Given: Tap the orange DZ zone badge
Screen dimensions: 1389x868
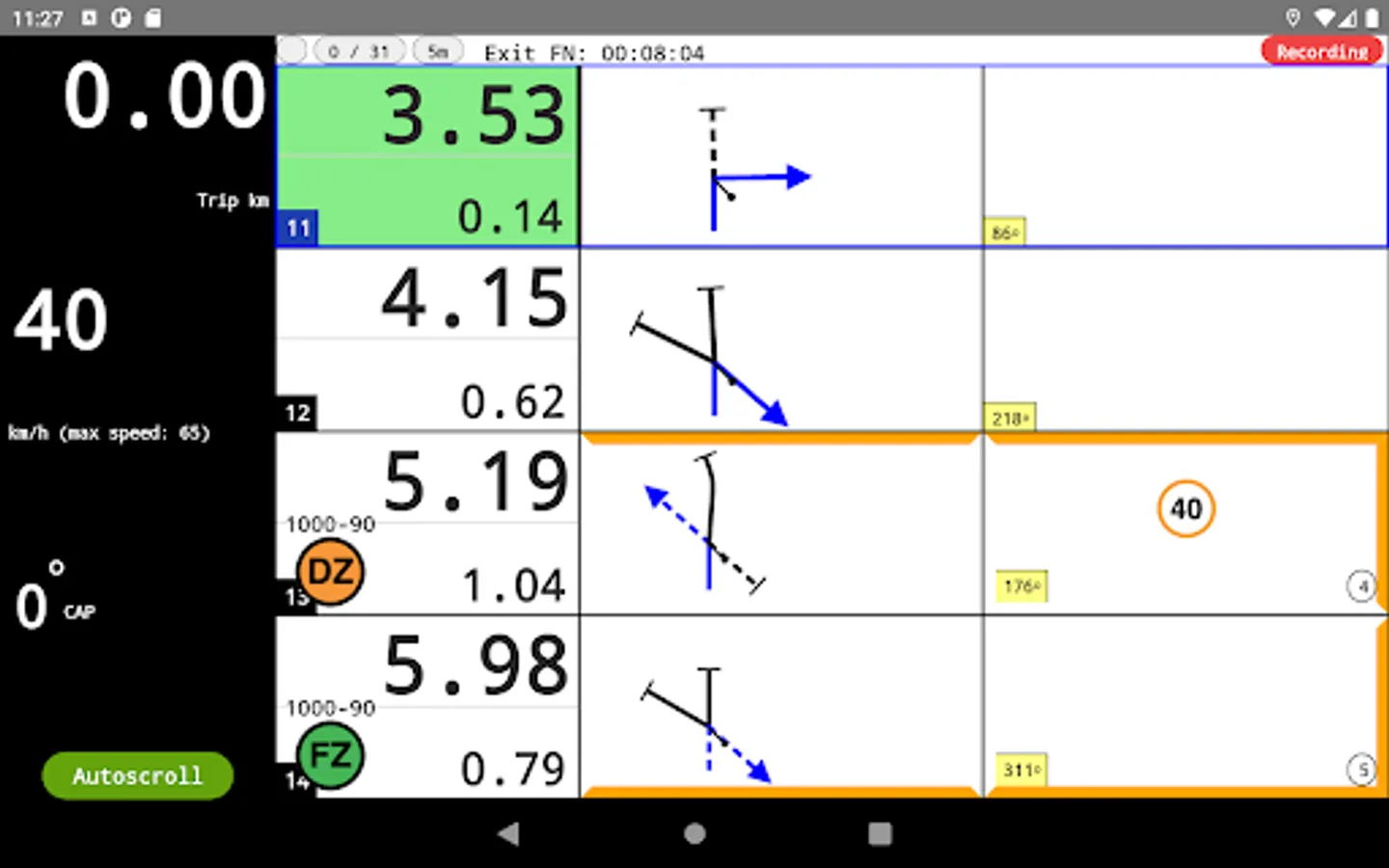Looking at the screenshot, I should [x=330, y=572].
